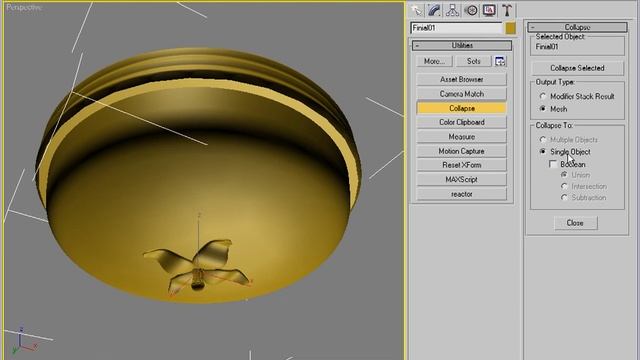Viewport: 640px width, 360px height.
Task: Open the Measure utility
Action: point(462,137)
